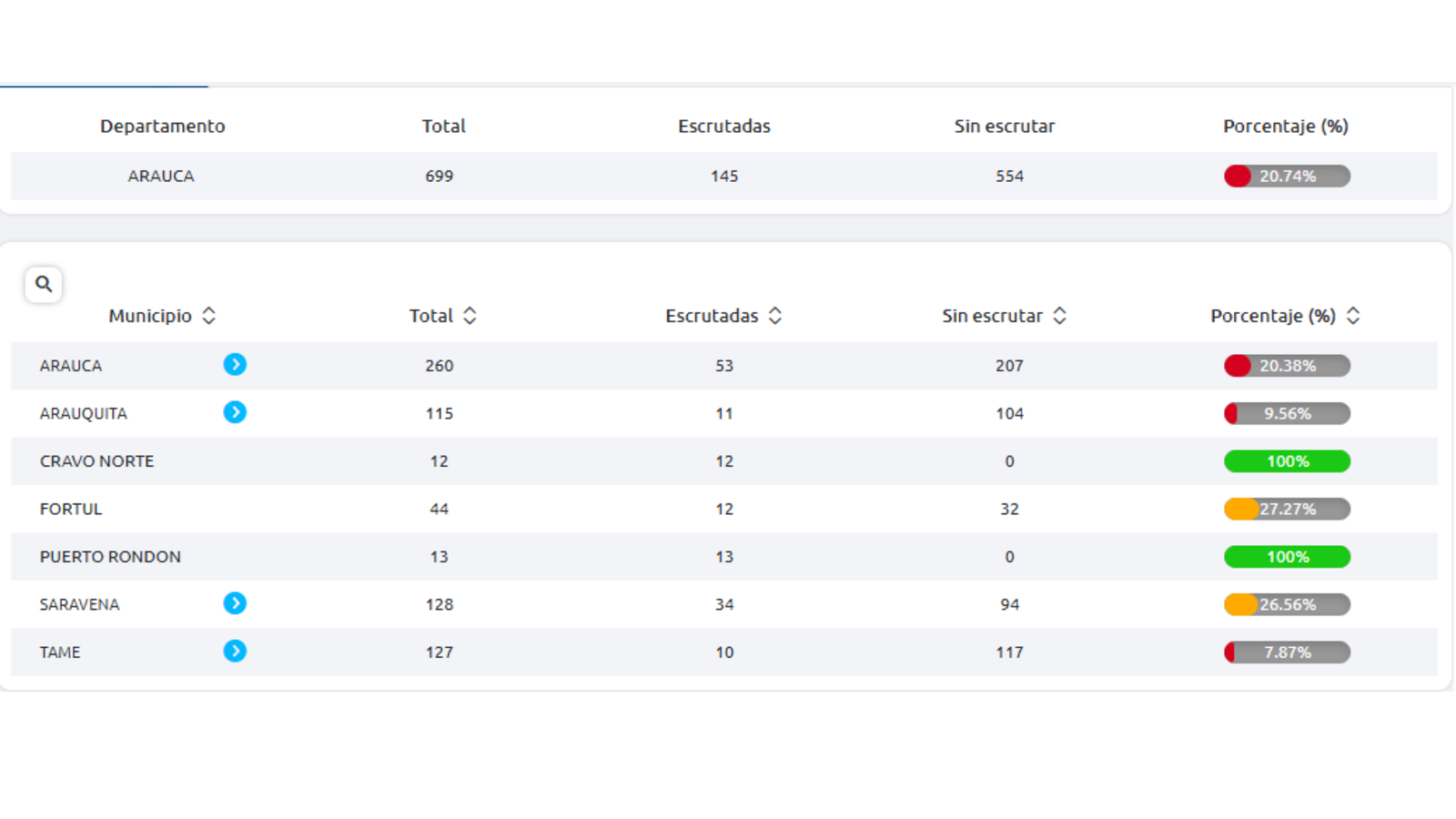Image resolution: width=1456 pixels, height=819 pixels.
Task: Expand TAME municipality blue arrow
Action: [x=235, y=652]
